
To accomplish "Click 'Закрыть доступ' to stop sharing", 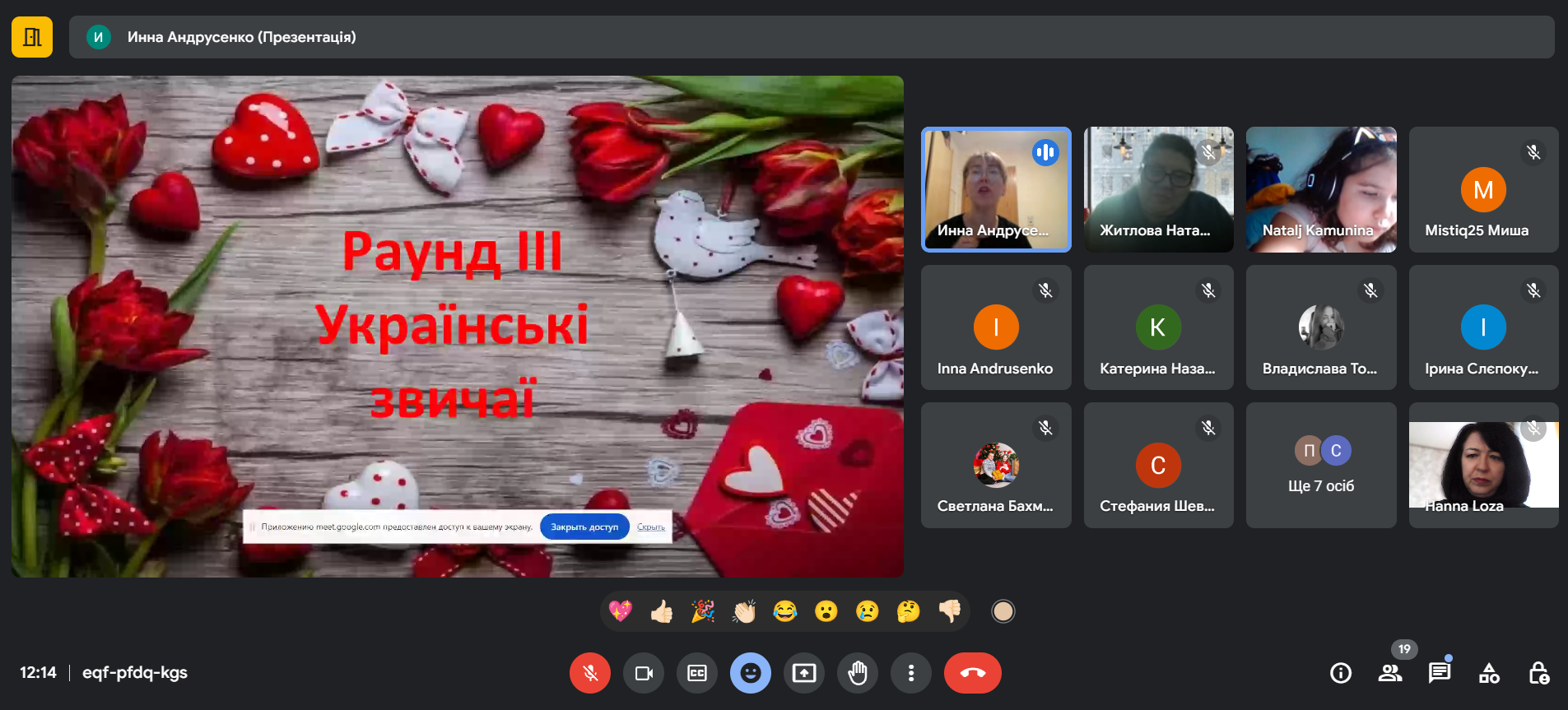I will (584, 527).
